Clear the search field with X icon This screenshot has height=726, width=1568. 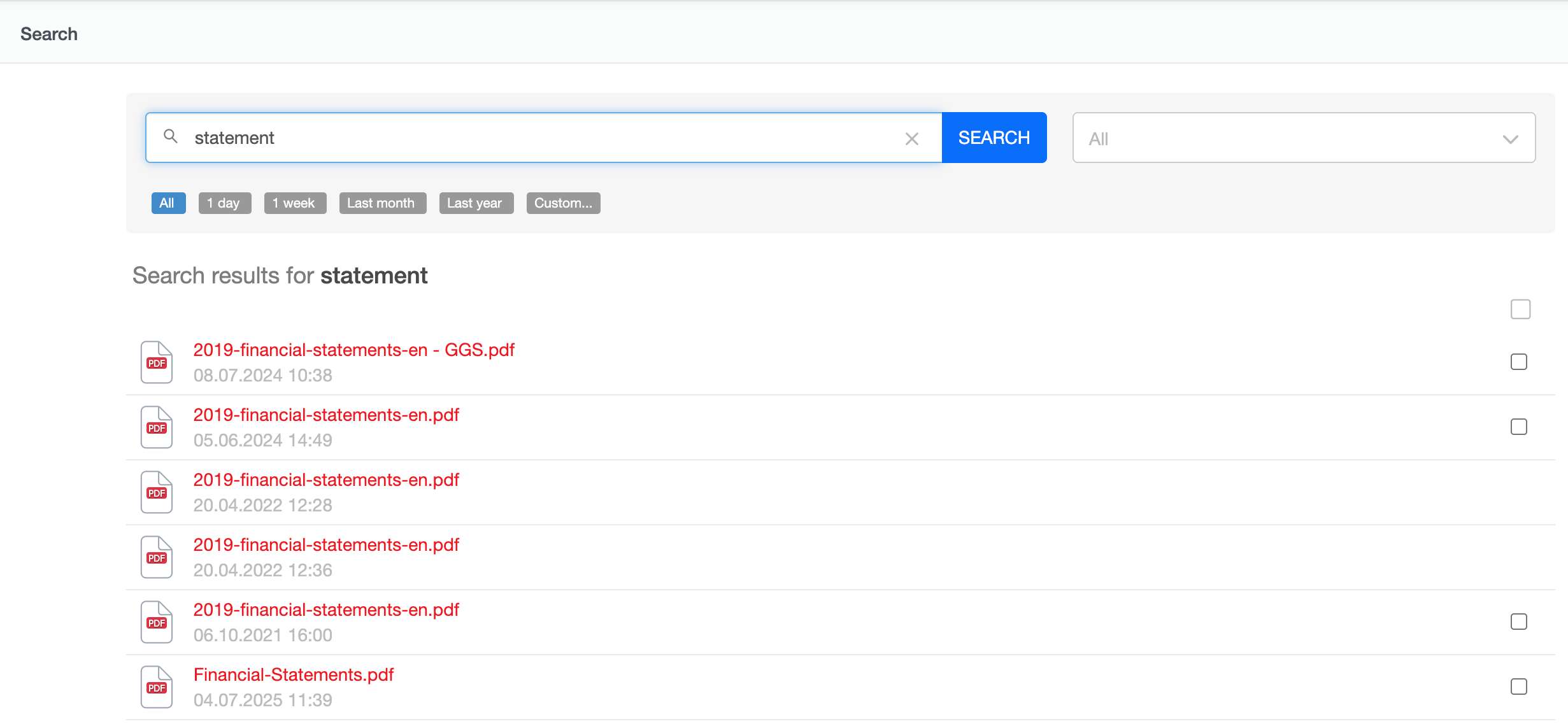click(x=911, y=139)
